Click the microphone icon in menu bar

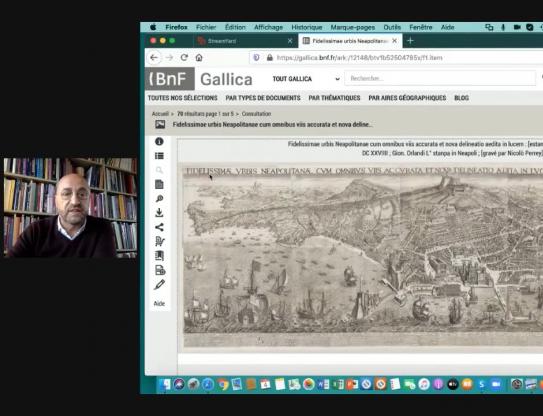(x=503, y=27)
